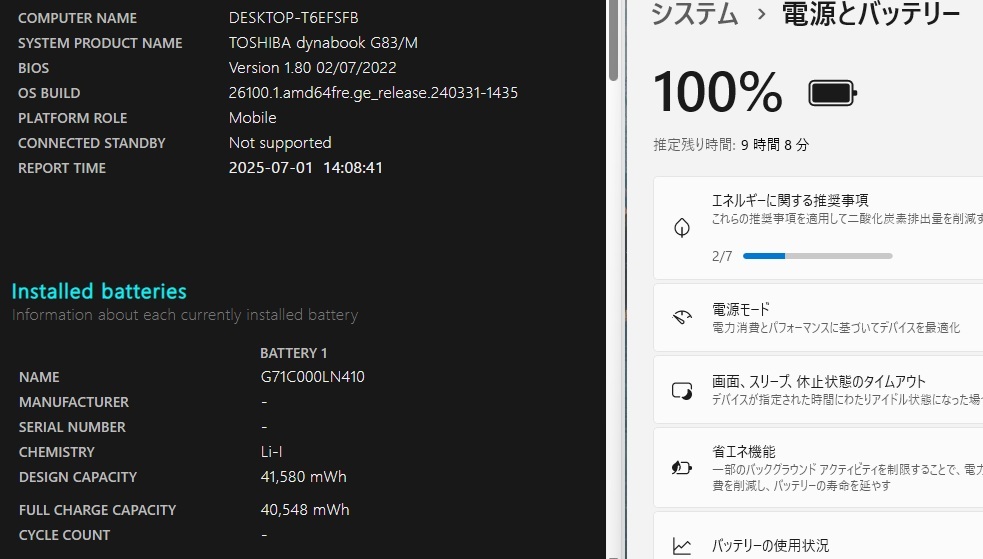Open 電源モード setting
Viewport: 983px width, 559px height.
click(x=818, y=318)
